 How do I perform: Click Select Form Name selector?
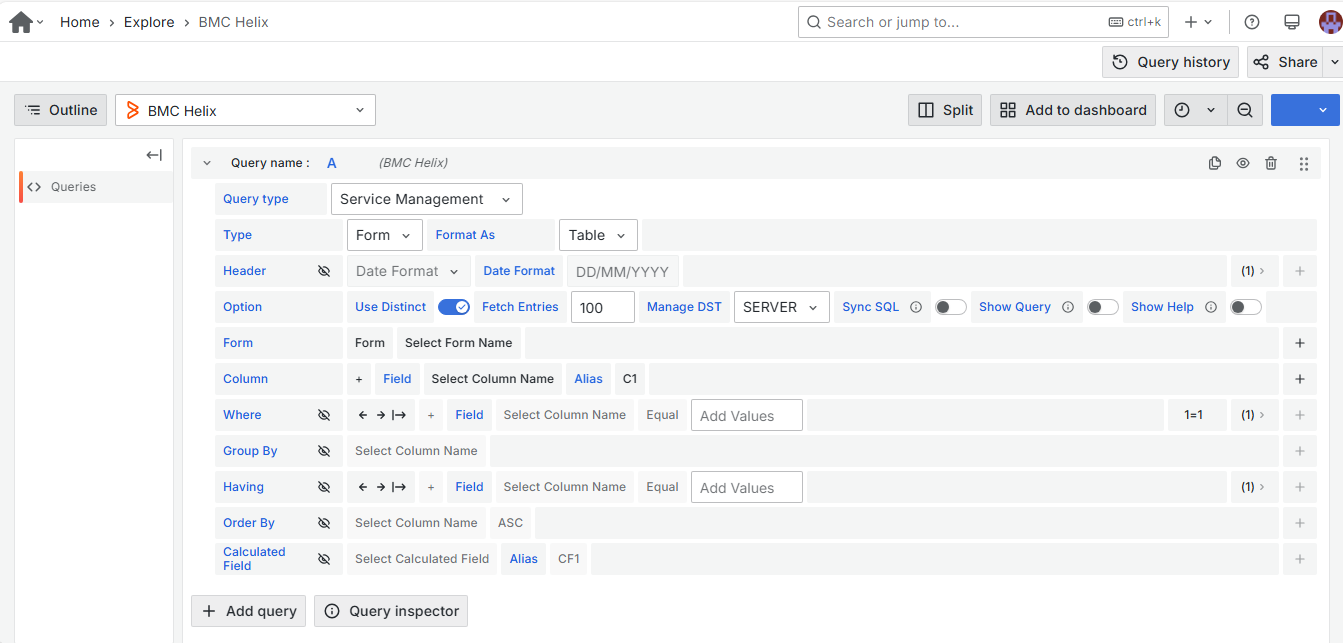pyautogui.click(x=458, y=343)
